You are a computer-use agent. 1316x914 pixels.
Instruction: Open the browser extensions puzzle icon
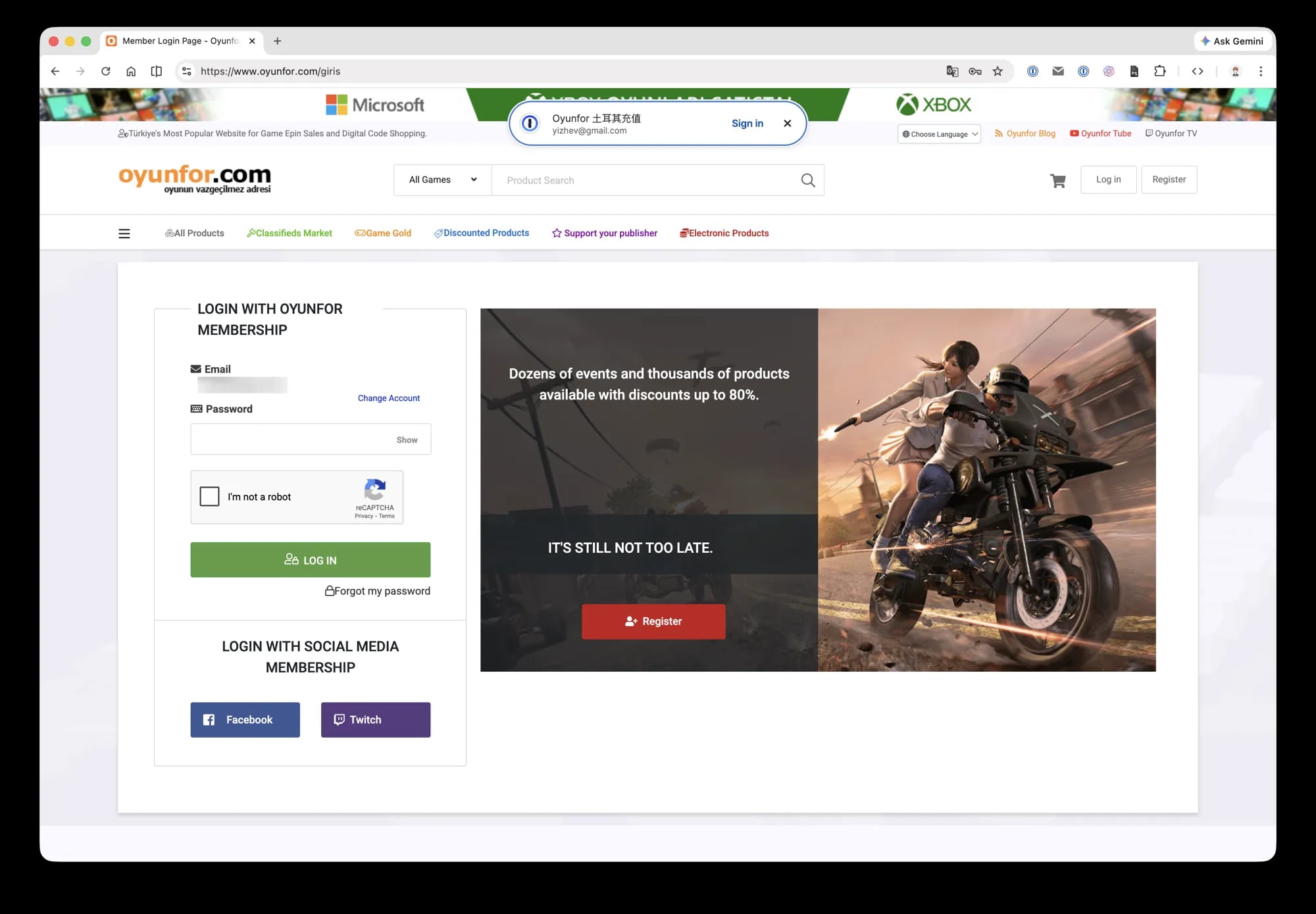(1160, 71)
